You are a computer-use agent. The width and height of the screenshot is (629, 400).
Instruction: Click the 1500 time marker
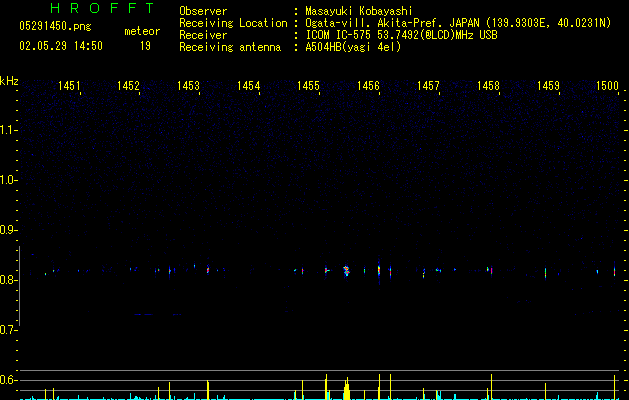coord(607,85)
